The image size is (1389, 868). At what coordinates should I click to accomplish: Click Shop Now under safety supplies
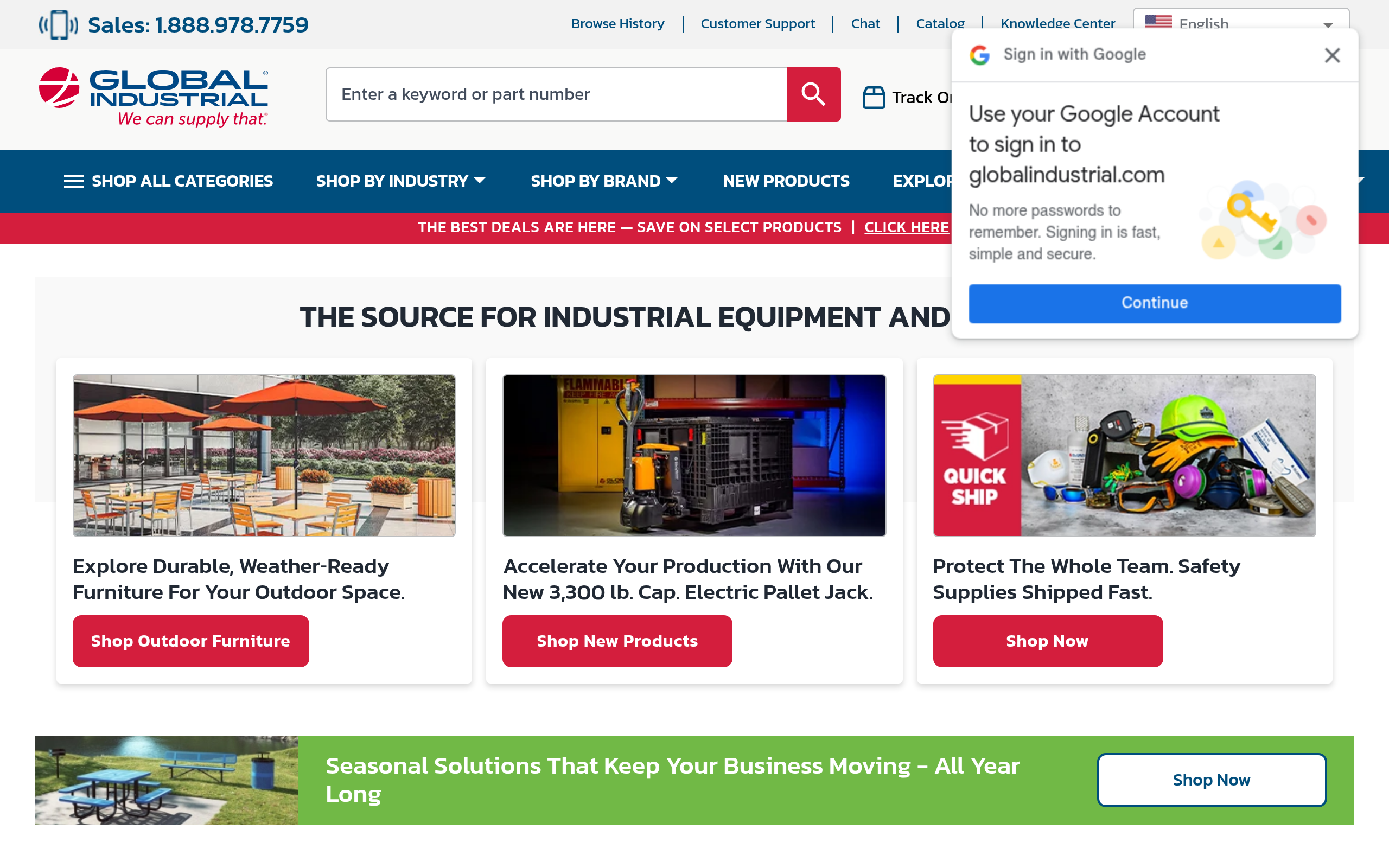point(1048,641)
